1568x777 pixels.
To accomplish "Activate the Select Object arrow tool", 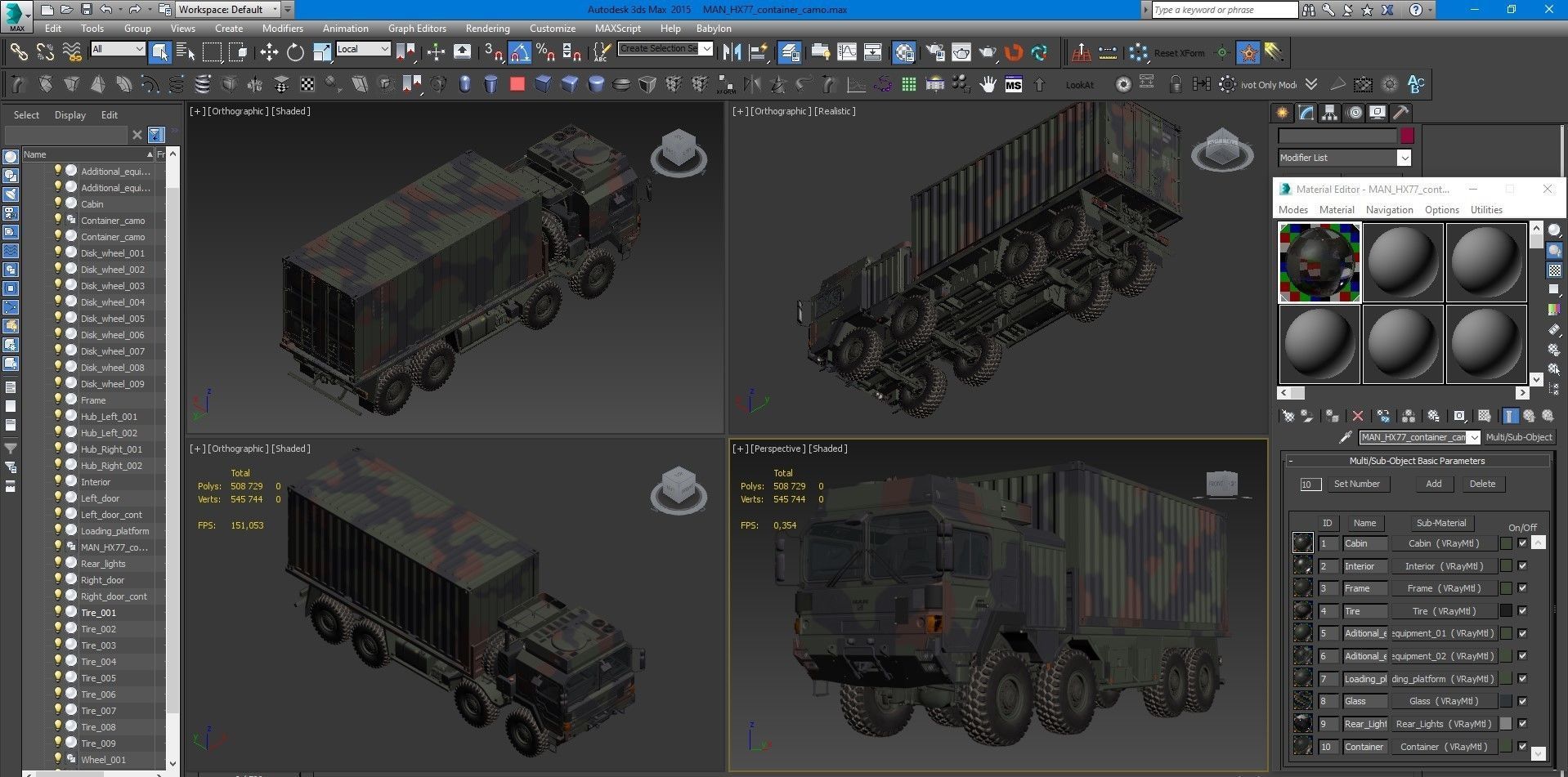I will click(160, 52).
